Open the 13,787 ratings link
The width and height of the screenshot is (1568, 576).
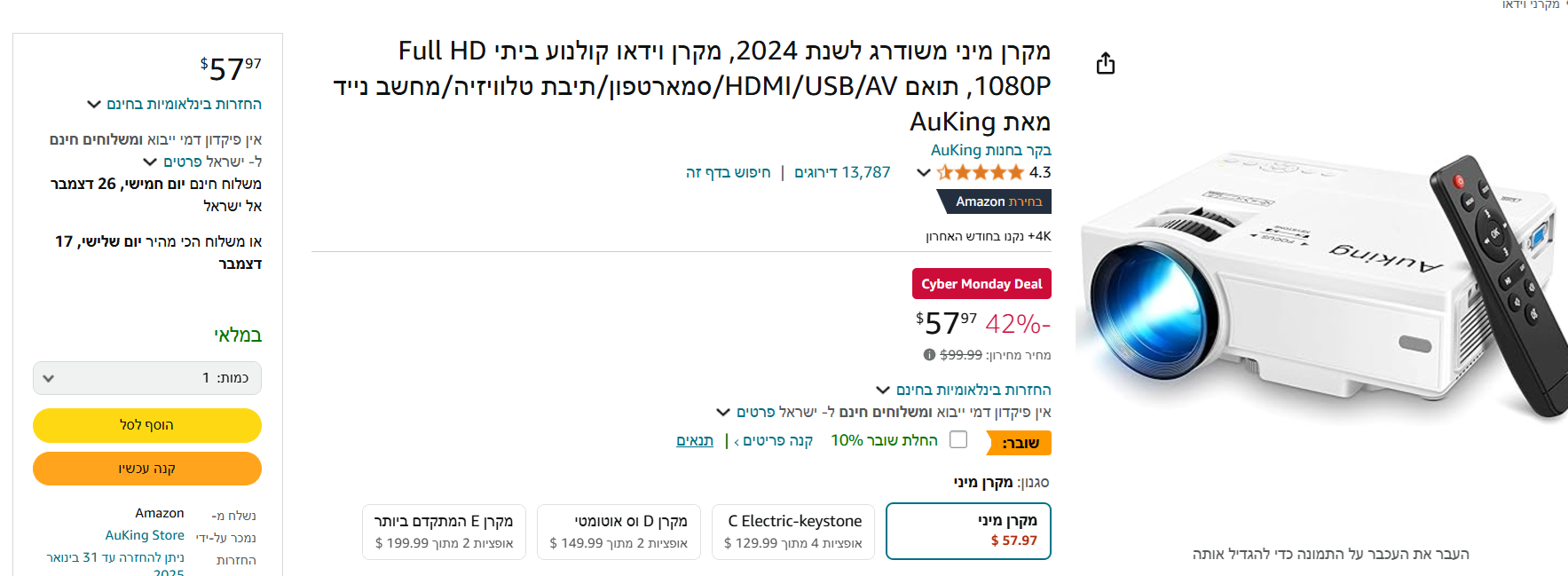pyautogui.click(x=842, y=172)
